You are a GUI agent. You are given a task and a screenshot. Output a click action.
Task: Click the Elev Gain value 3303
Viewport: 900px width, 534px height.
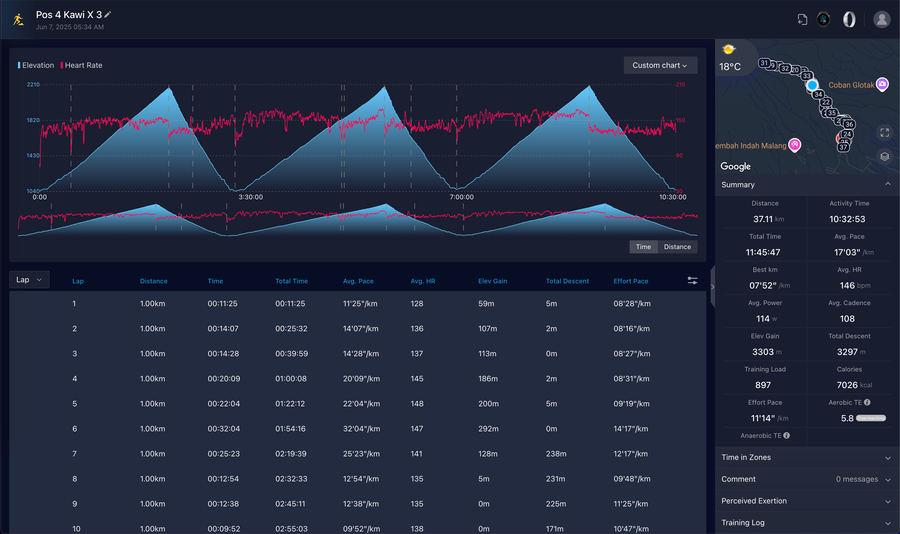tap(763, 352)
